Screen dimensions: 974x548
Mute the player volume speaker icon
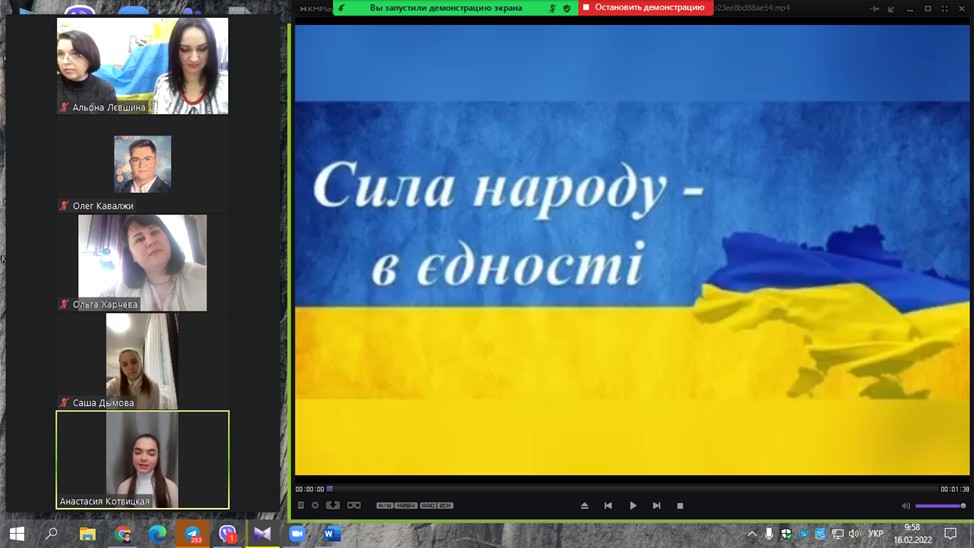tap(906, 506)
